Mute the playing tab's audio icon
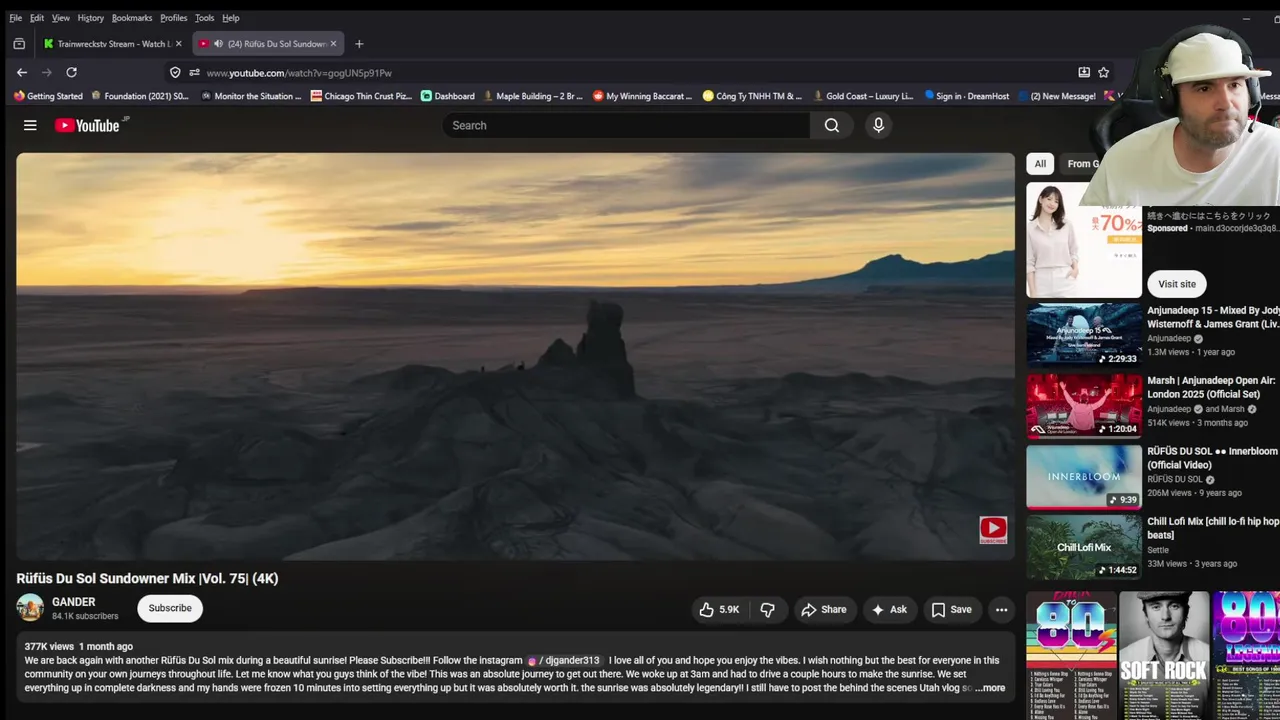1280x720 pixels. point(218,44)
